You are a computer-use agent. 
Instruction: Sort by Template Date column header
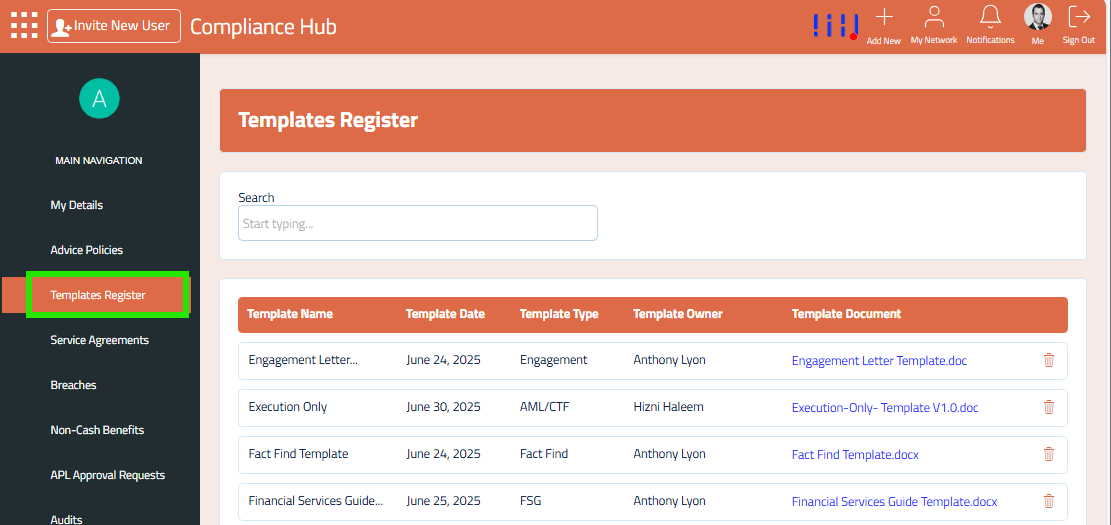tap(445, 314)
